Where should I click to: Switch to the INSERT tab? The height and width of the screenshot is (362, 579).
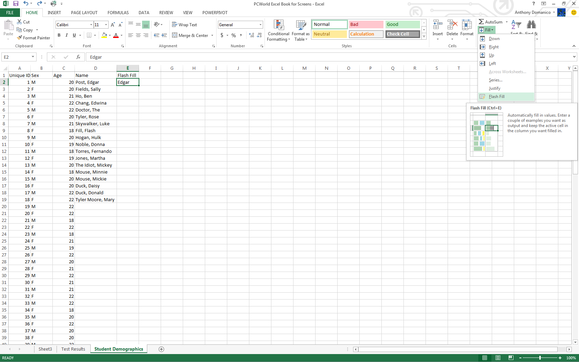[54, 13]
